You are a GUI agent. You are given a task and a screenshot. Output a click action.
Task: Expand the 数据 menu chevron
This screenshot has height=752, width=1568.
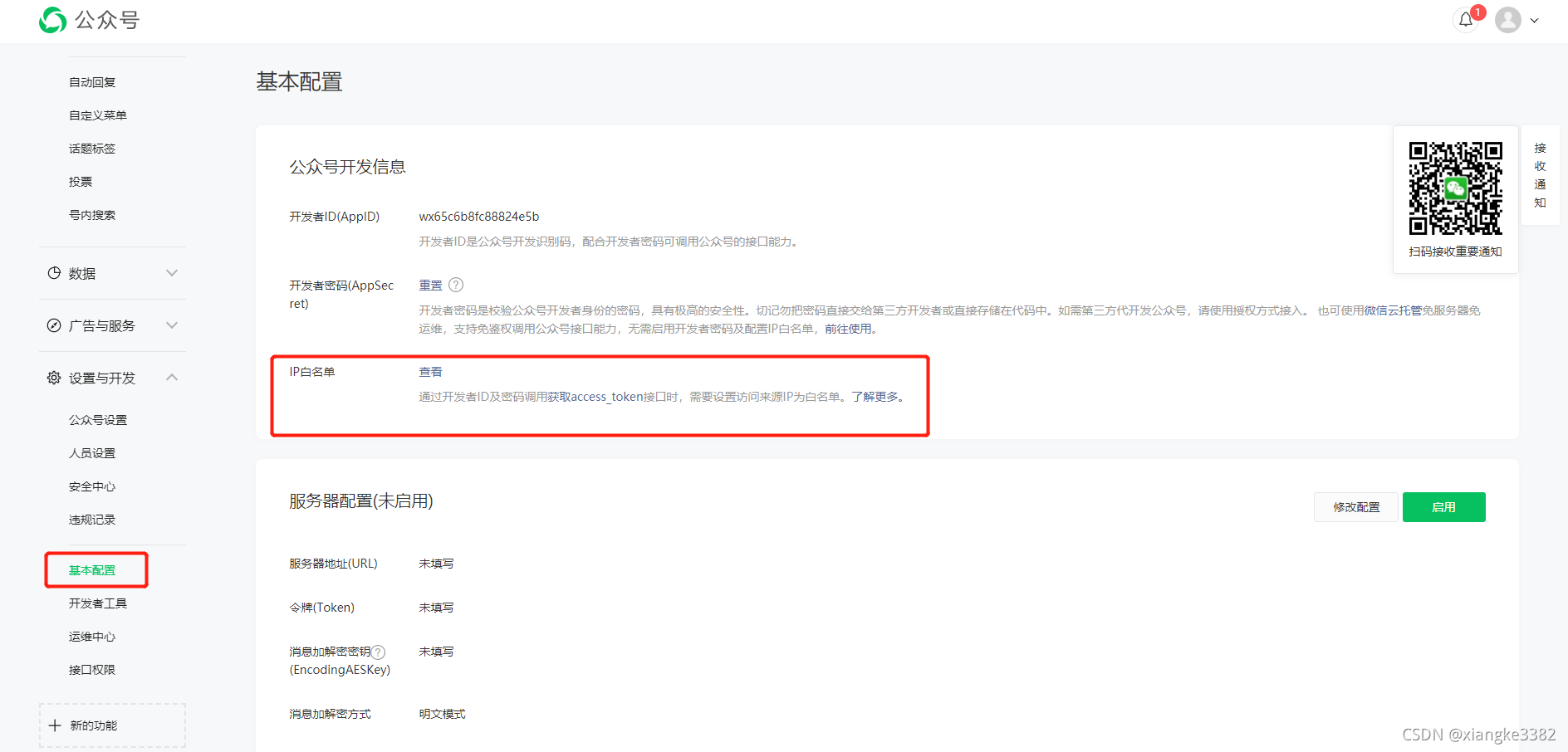pyautogui.click(x=172, y=273)
